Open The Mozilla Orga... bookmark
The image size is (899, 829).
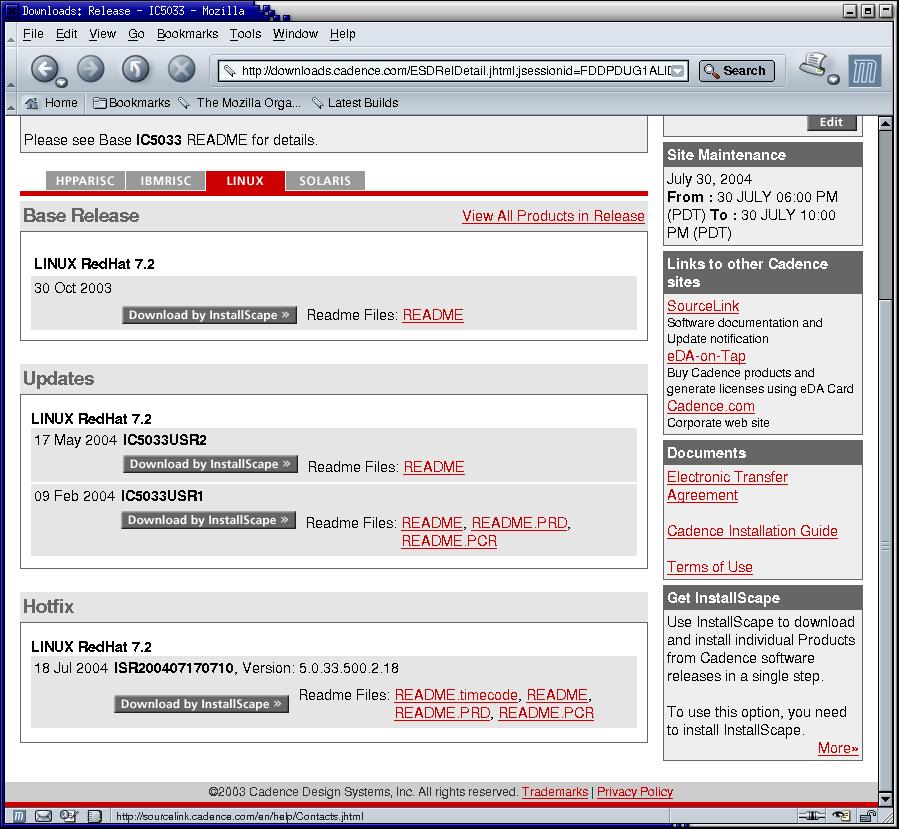(240, 103)
